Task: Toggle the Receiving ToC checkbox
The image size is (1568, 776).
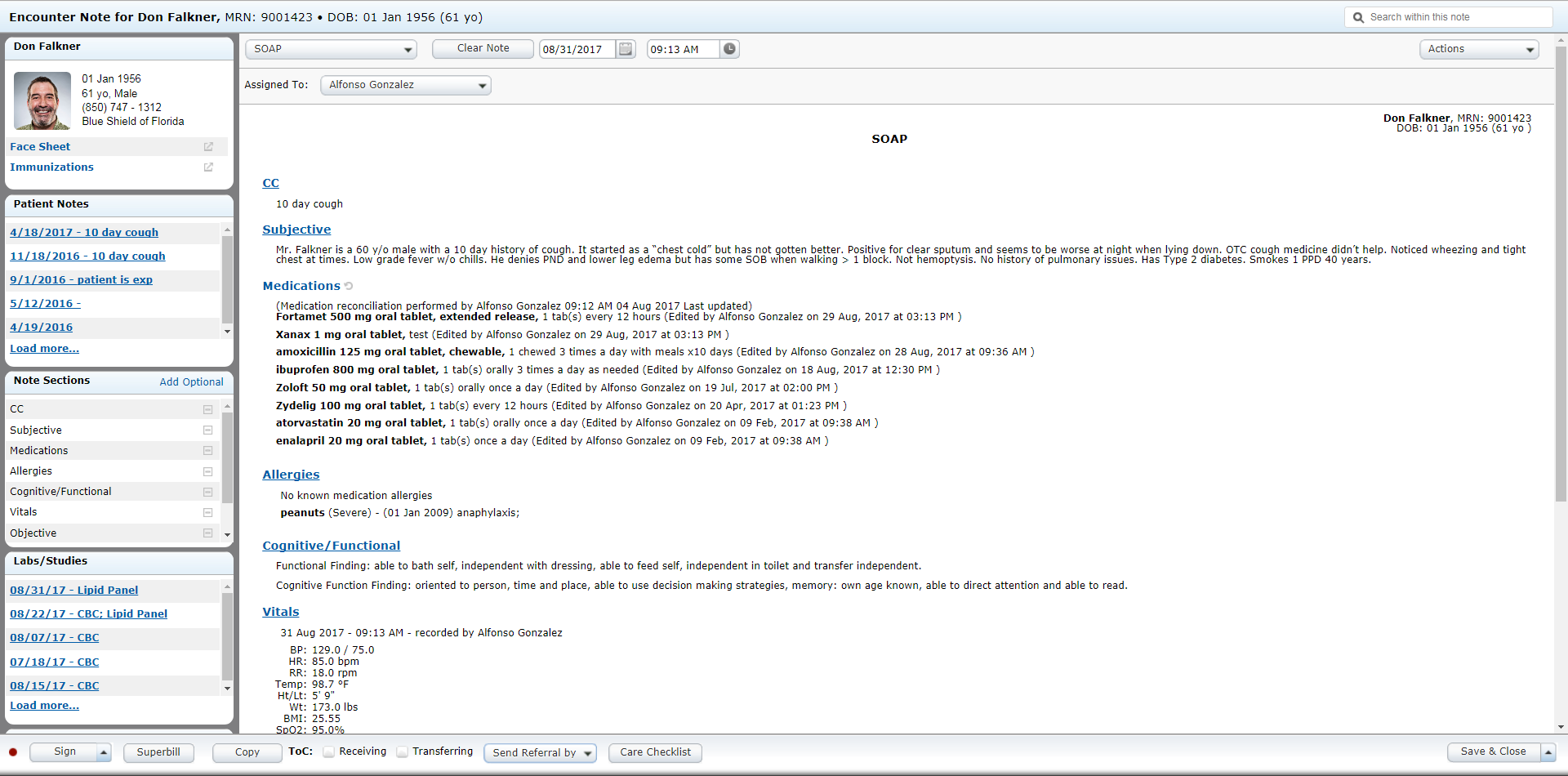Action: pyautogui.click(x=329, y=752)
